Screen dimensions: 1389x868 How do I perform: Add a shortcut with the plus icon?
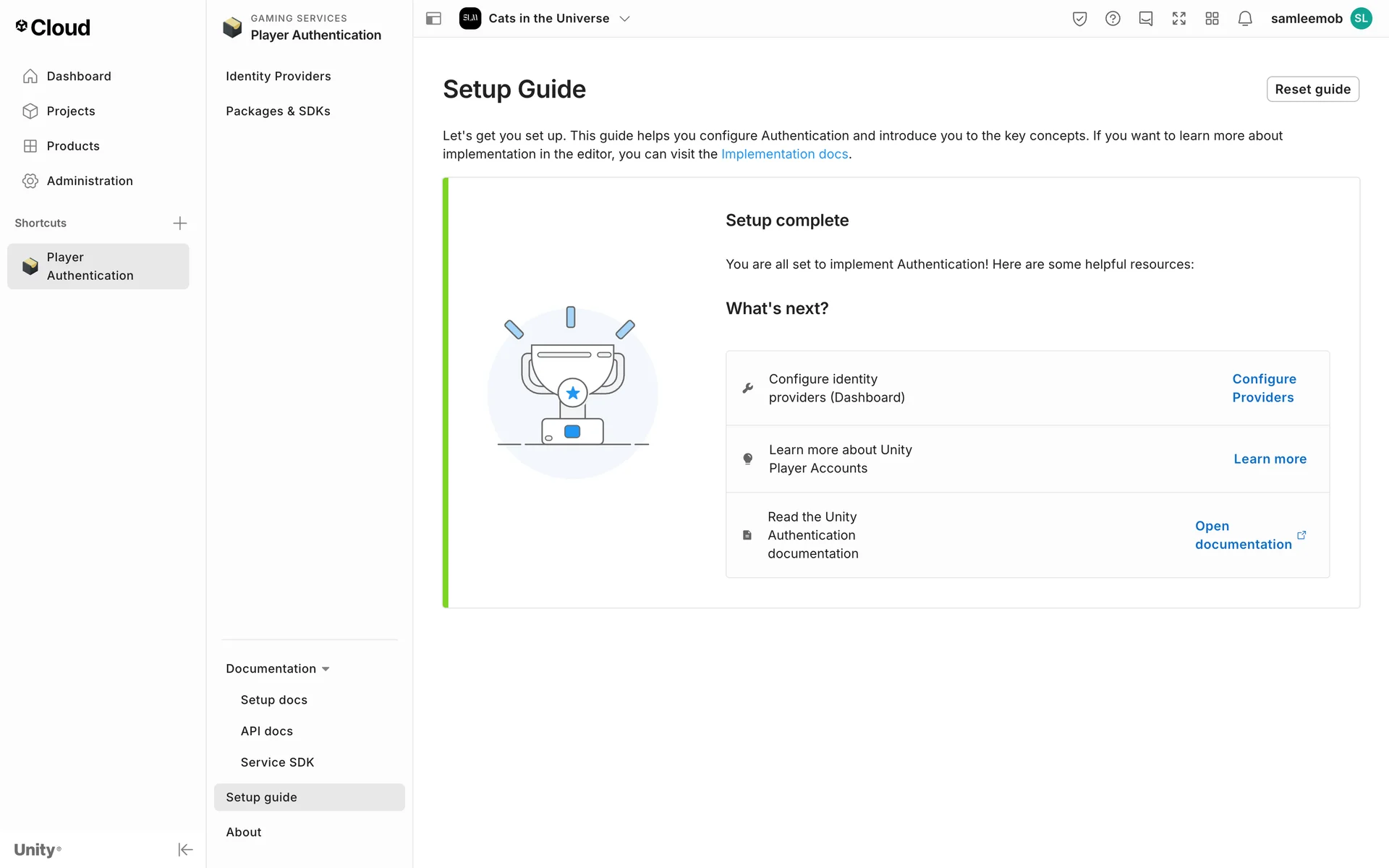click(180, 223)
